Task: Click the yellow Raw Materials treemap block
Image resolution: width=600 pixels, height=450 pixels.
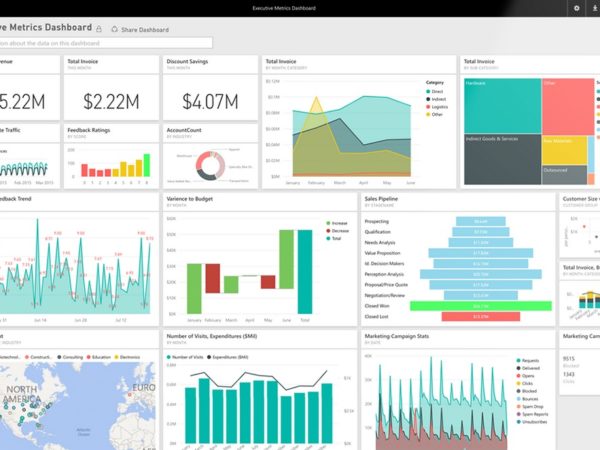Action: [564, 150]
